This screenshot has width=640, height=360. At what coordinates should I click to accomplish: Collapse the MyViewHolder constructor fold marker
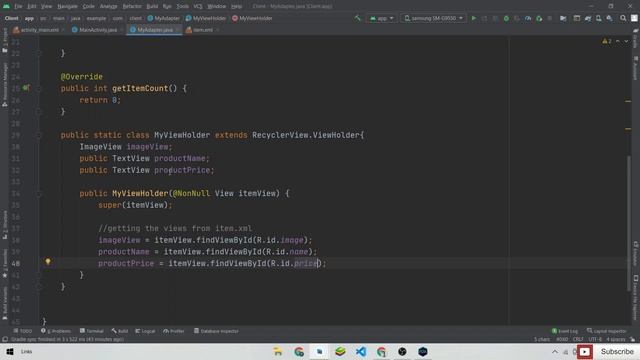coord(39,193)
